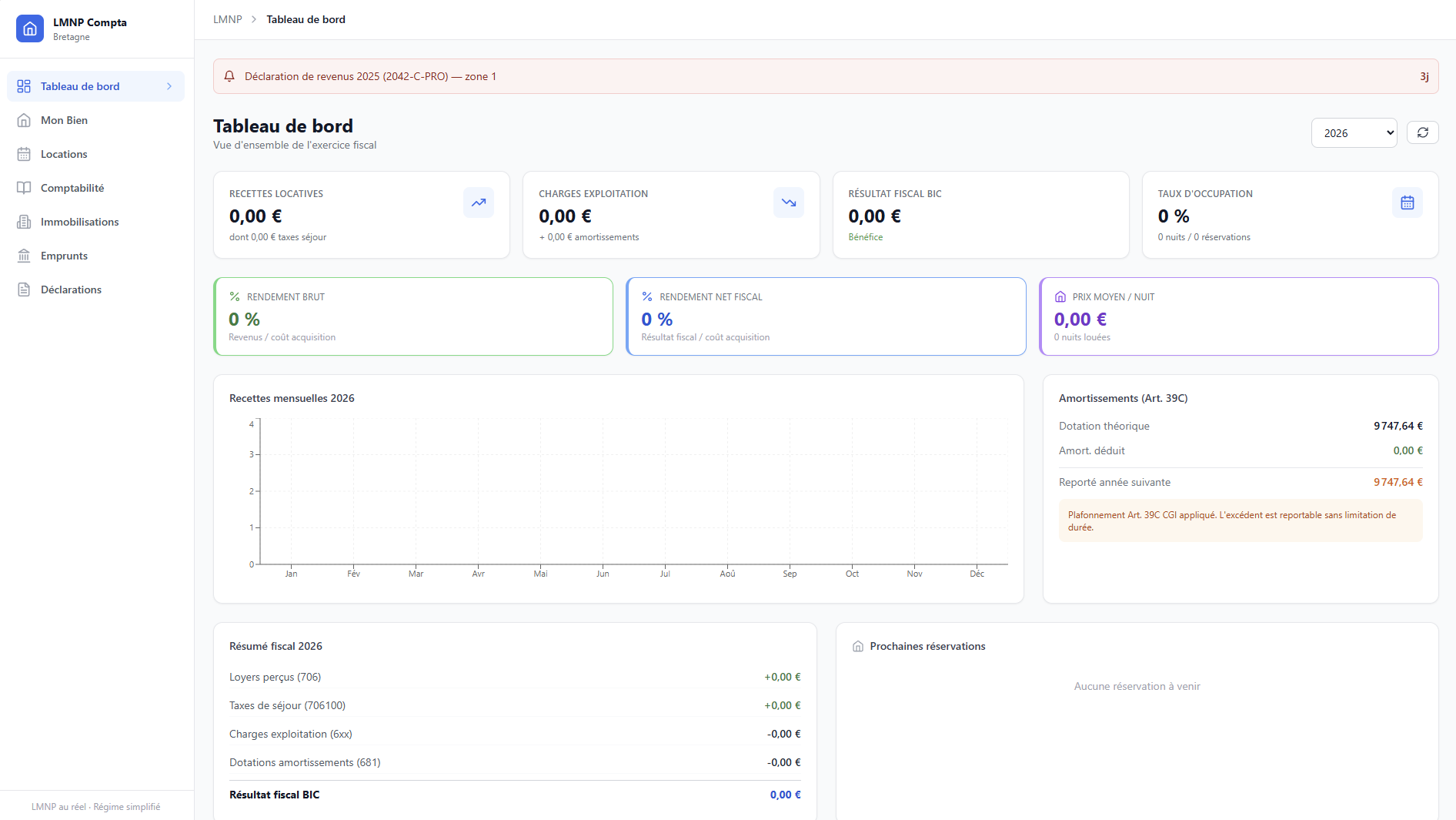This screenshot has width=1456, height=820.
Task: Open the Comptabilité menu entry
Action: (x=95, y=188)
